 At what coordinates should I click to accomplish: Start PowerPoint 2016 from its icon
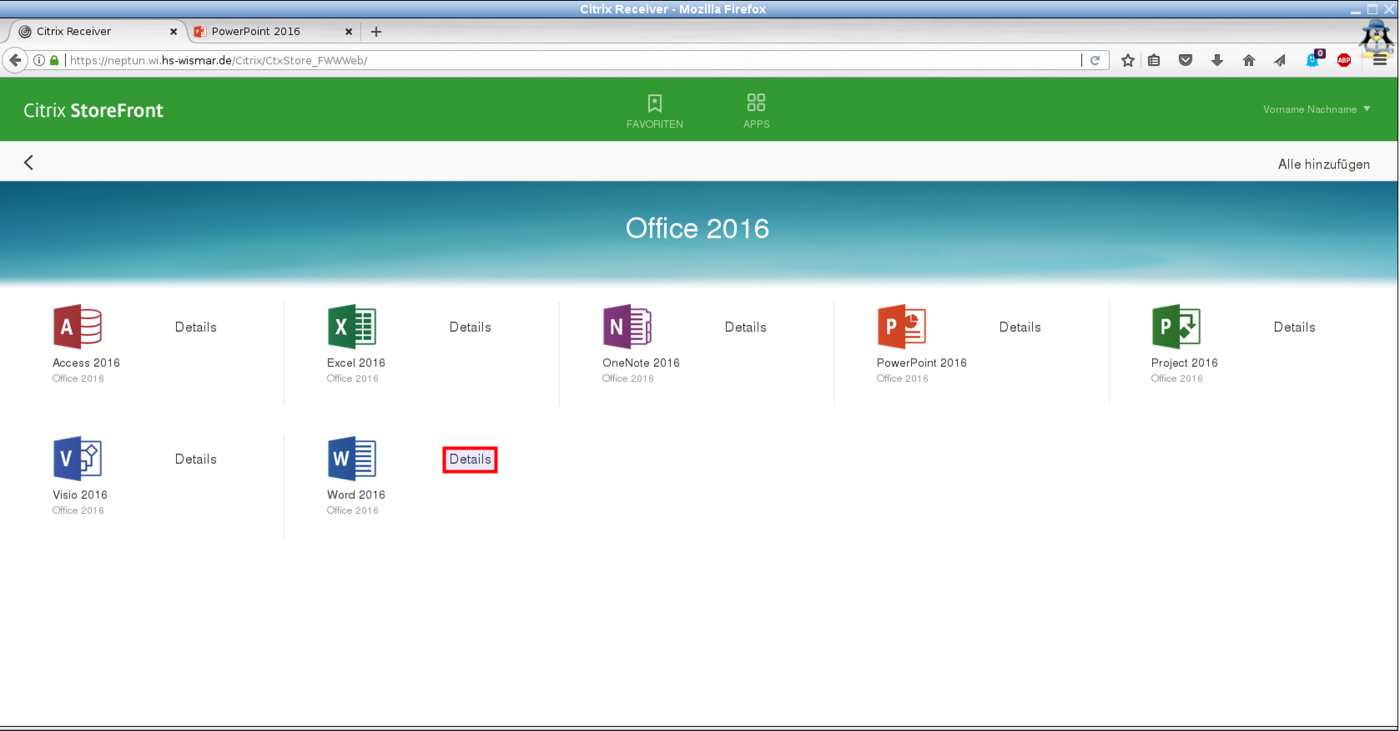pos(901,327)
